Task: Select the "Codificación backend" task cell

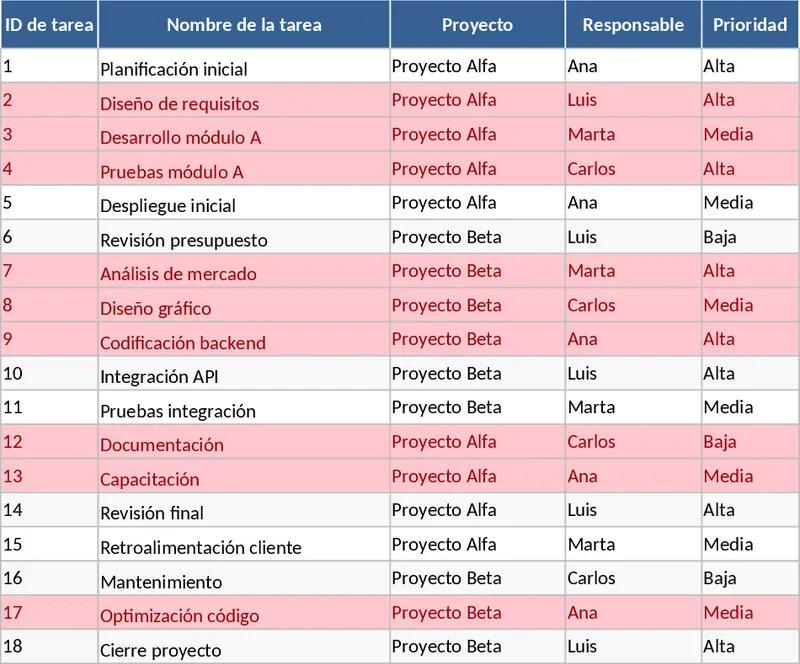Action: [183, 343]
